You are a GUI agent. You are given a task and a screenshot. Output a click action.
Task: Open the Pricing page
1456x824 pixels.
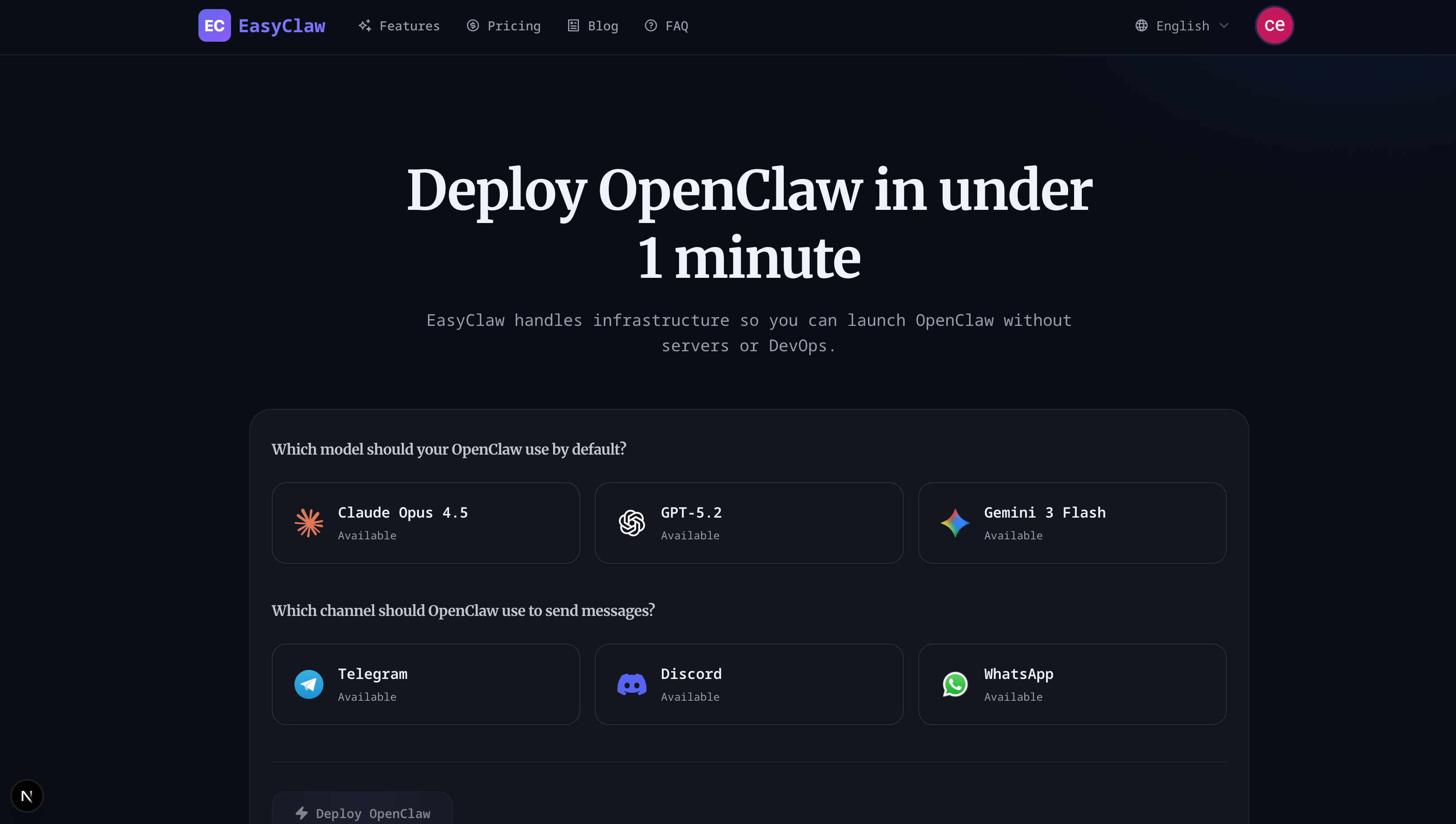click(503, 25)
